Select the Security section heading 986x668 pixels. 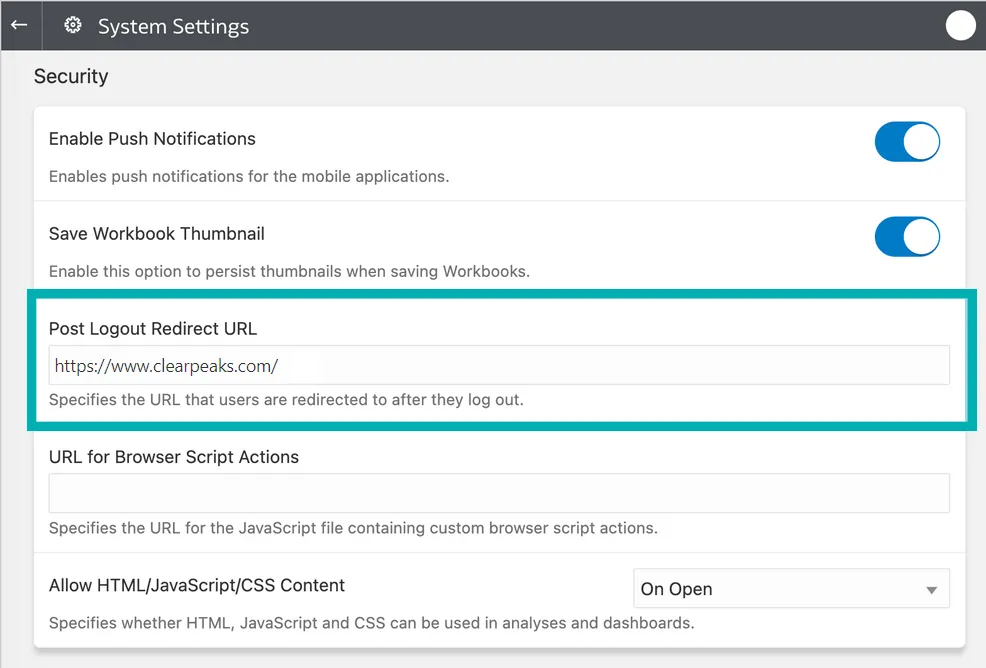tap(71, 77)
